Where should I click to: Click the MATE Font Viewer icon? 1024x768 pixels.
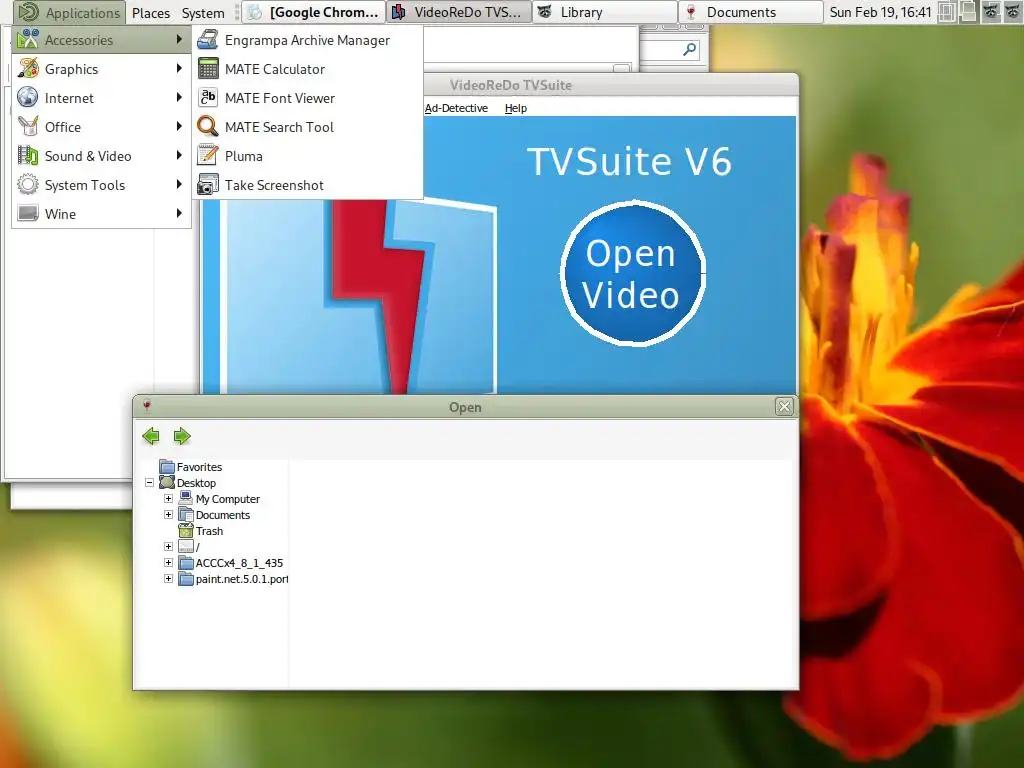coord(208,97)
